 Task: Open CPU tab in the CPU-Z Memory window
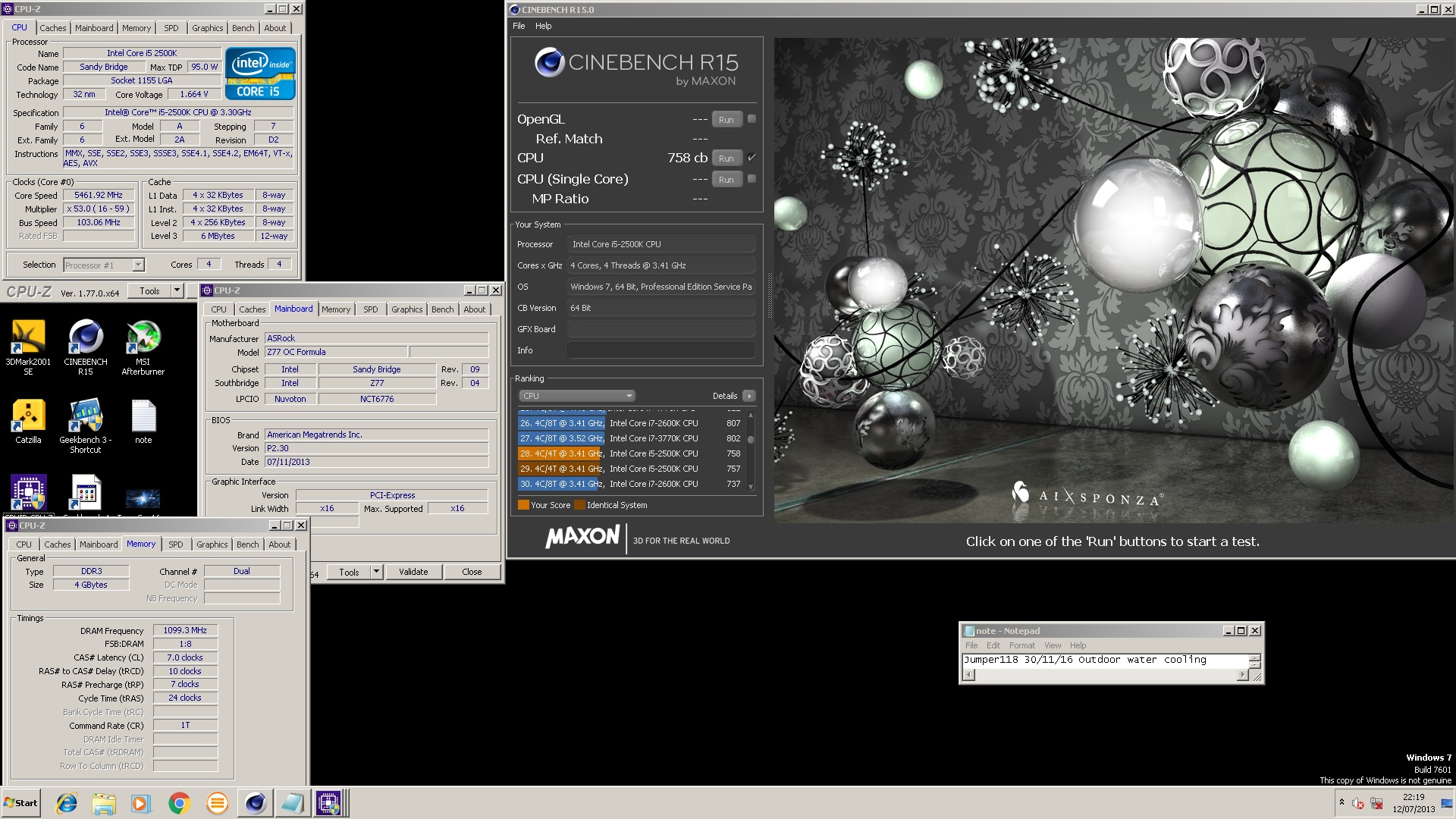coord(24,544)
